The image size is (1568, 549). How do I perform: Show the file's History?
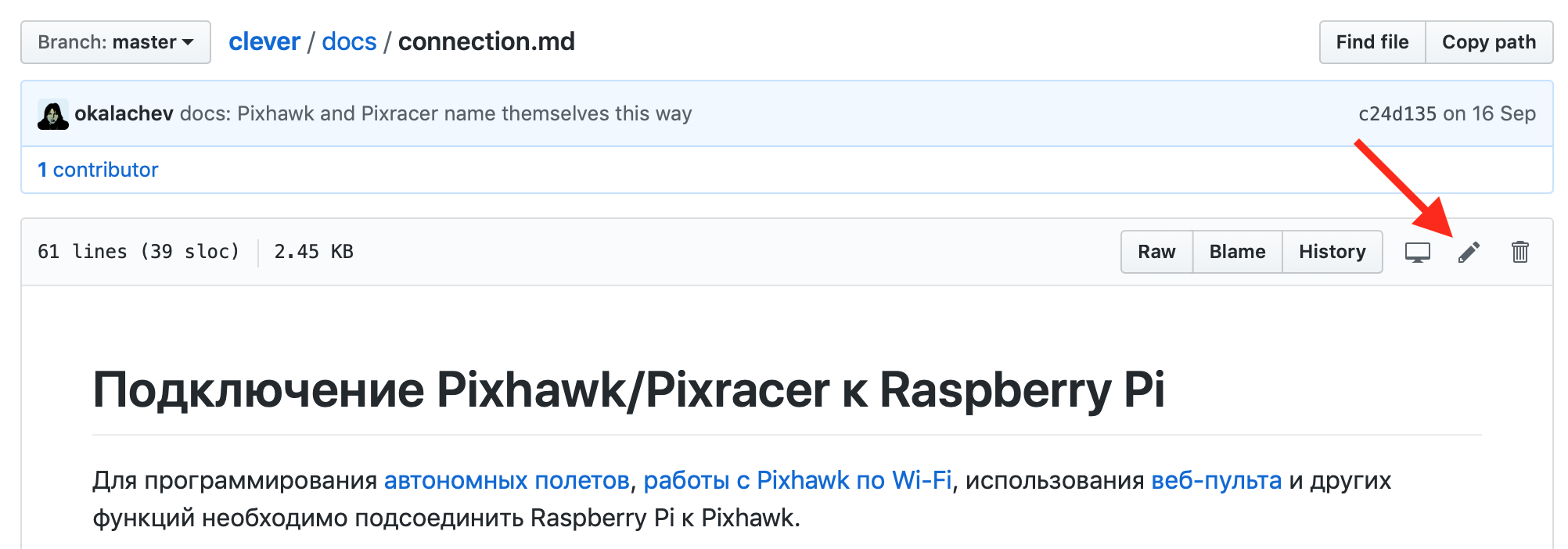coord(1332,252)
